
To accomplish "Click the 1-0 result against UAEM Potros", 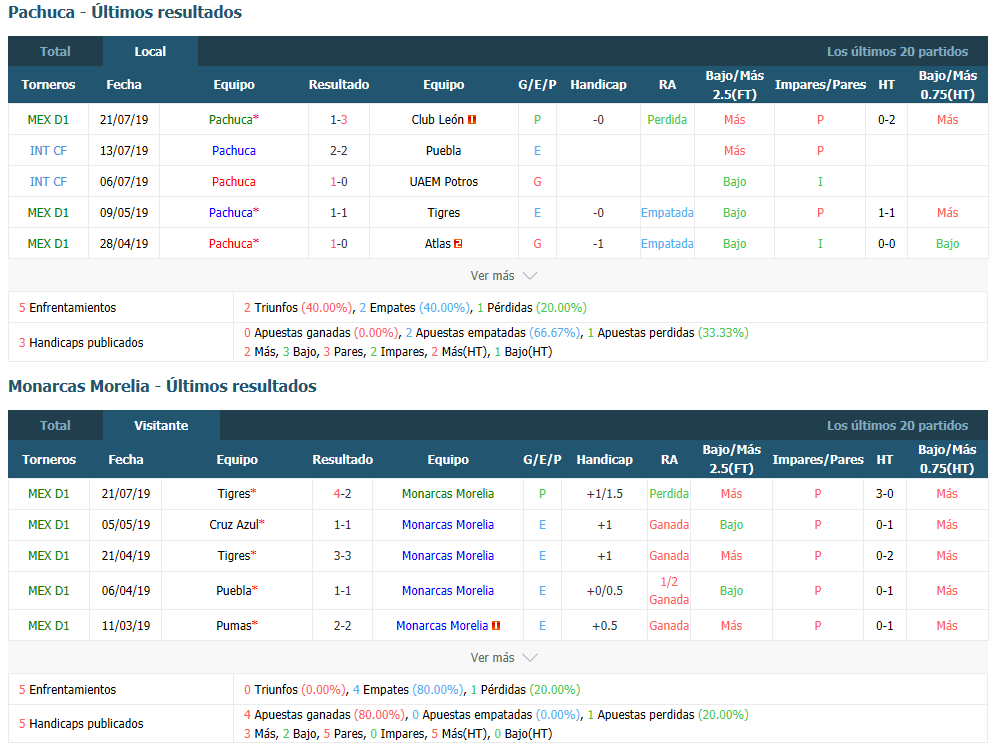I will coord(339,181).
